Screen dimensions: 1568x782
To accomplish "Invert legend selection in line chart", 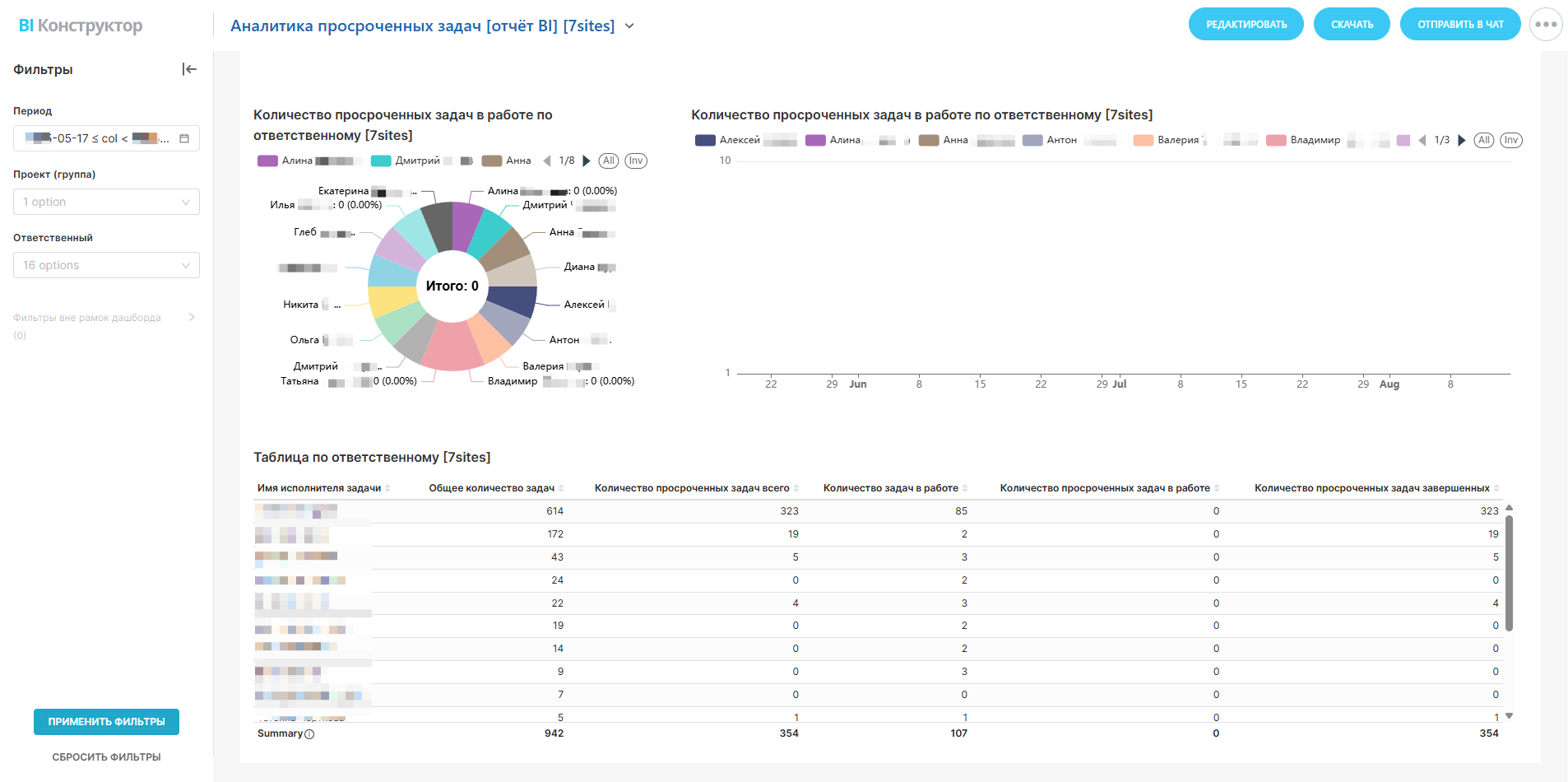I will point(1511,141).
